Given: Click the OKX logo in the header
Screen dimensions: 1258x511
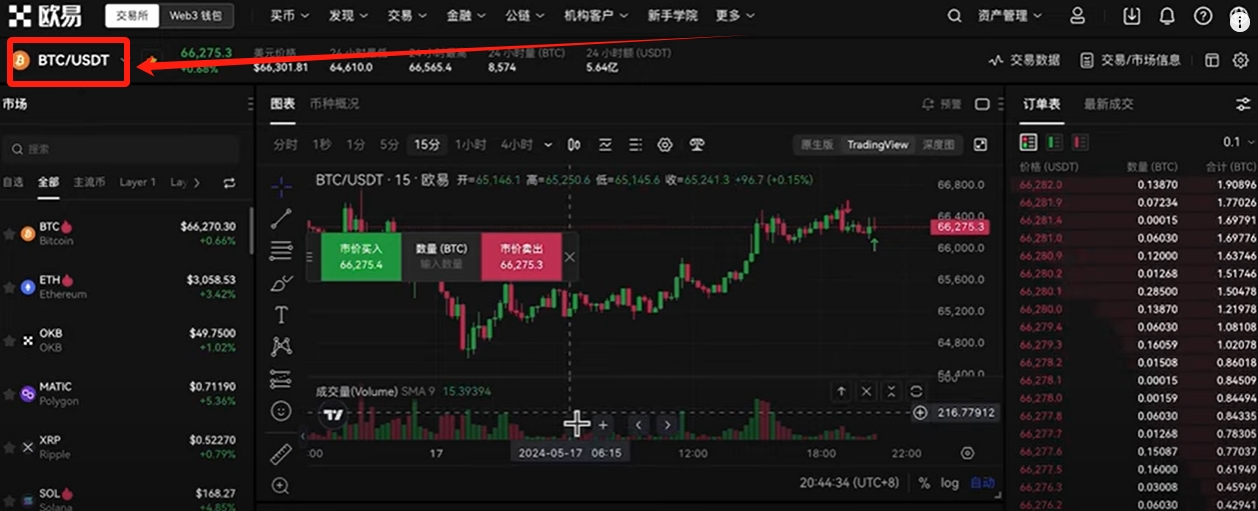Looking at the screenshot, I should tap(46, 16).
